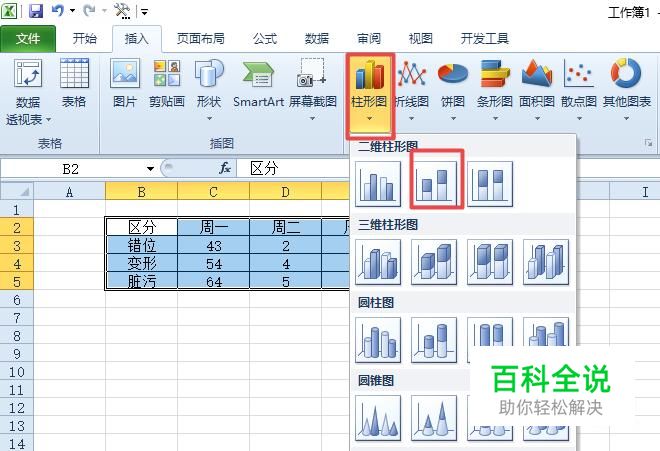
Task: Insert 剪贴画 clip art
Action: pos(167,83)
